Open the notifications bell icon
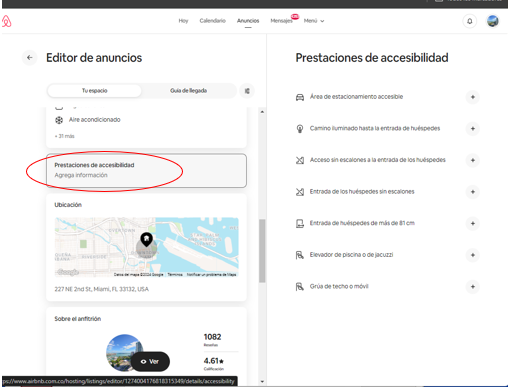The image size is (508, 387). click(469, 21)
